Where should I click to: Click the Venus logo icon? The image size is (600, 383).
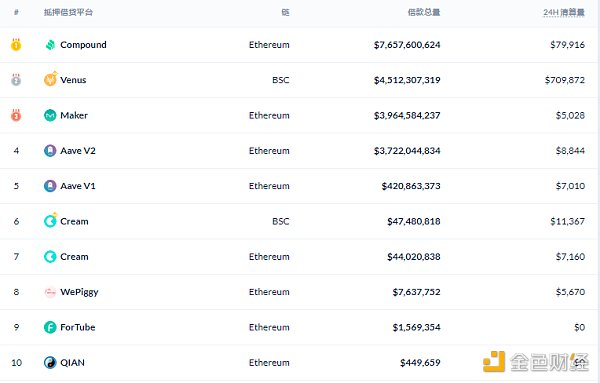pyautogui.click(x=51, y=79)
